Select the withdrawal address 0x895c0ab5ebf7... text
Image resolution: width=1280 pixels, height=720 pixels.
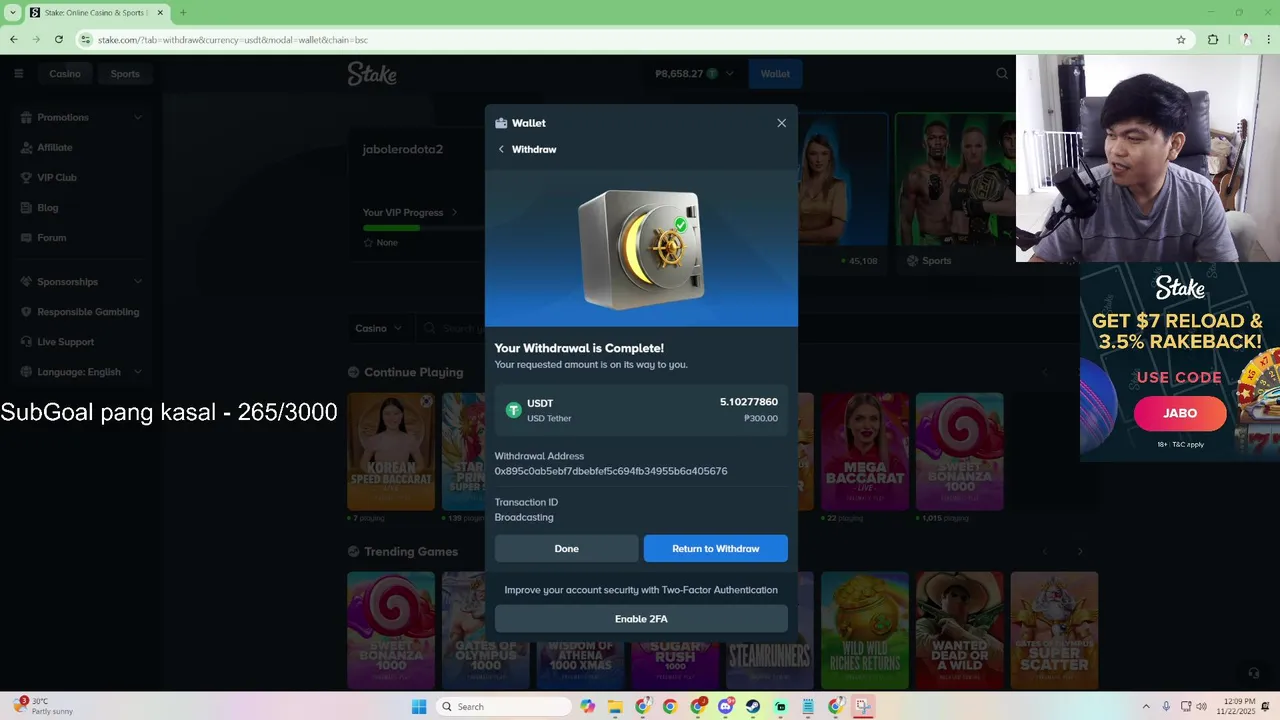[x=611, y=471]
